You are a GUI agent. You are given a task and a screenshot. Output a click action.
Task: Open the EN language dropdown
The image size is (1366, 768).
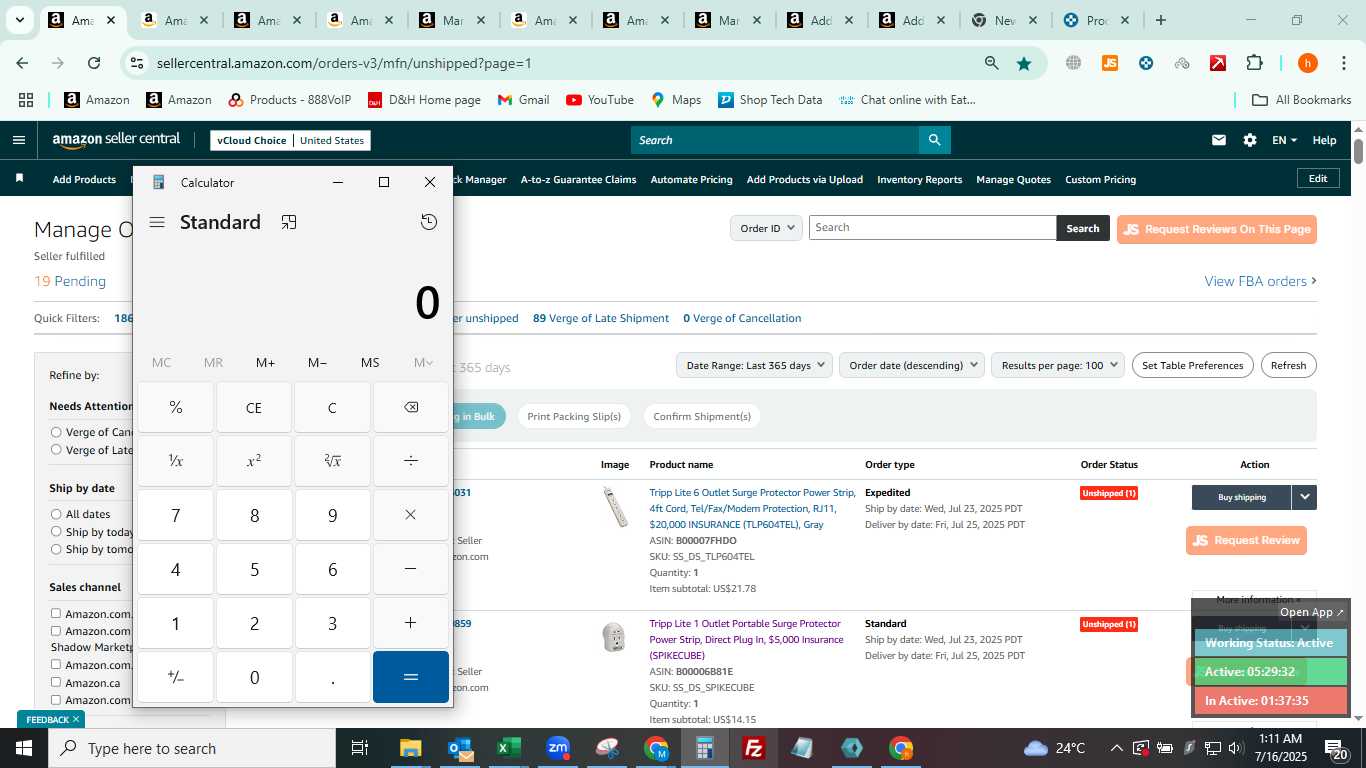[1284, 140]
